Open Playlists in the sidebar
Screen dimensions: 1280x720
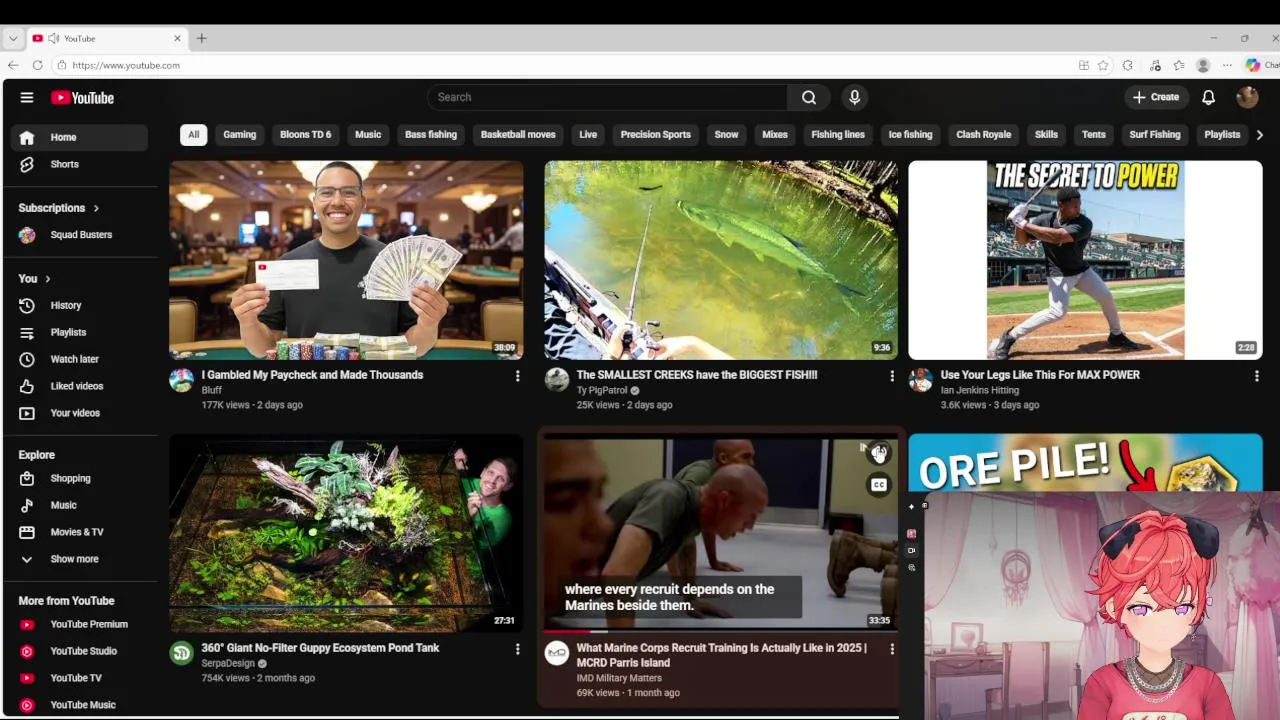coord(80,333)
